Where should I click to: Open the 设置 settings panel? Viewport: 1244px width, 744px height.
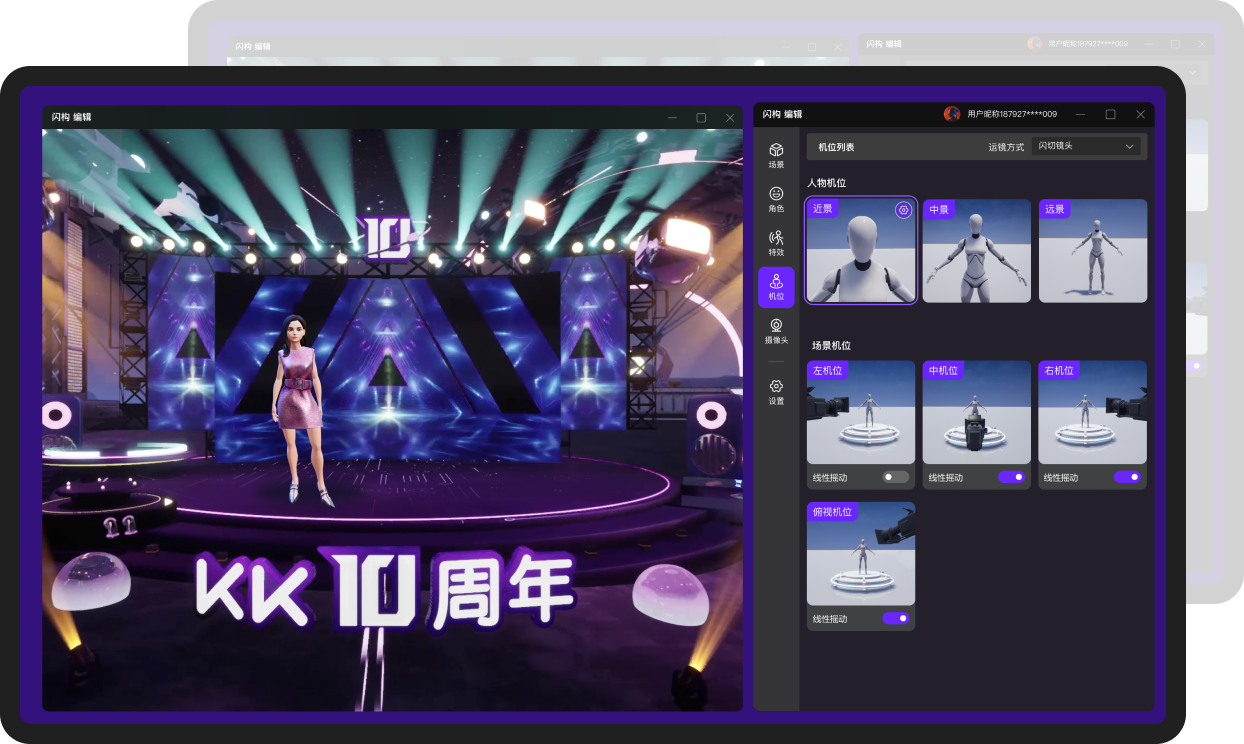(x=776, y=392)
